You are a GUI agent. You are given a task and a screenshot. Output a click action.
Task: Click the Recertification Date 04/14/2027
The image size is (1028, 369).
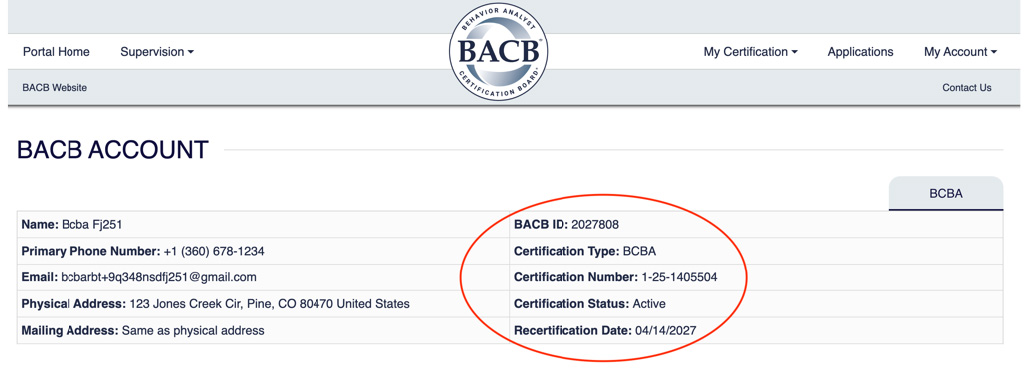point(665,330)
